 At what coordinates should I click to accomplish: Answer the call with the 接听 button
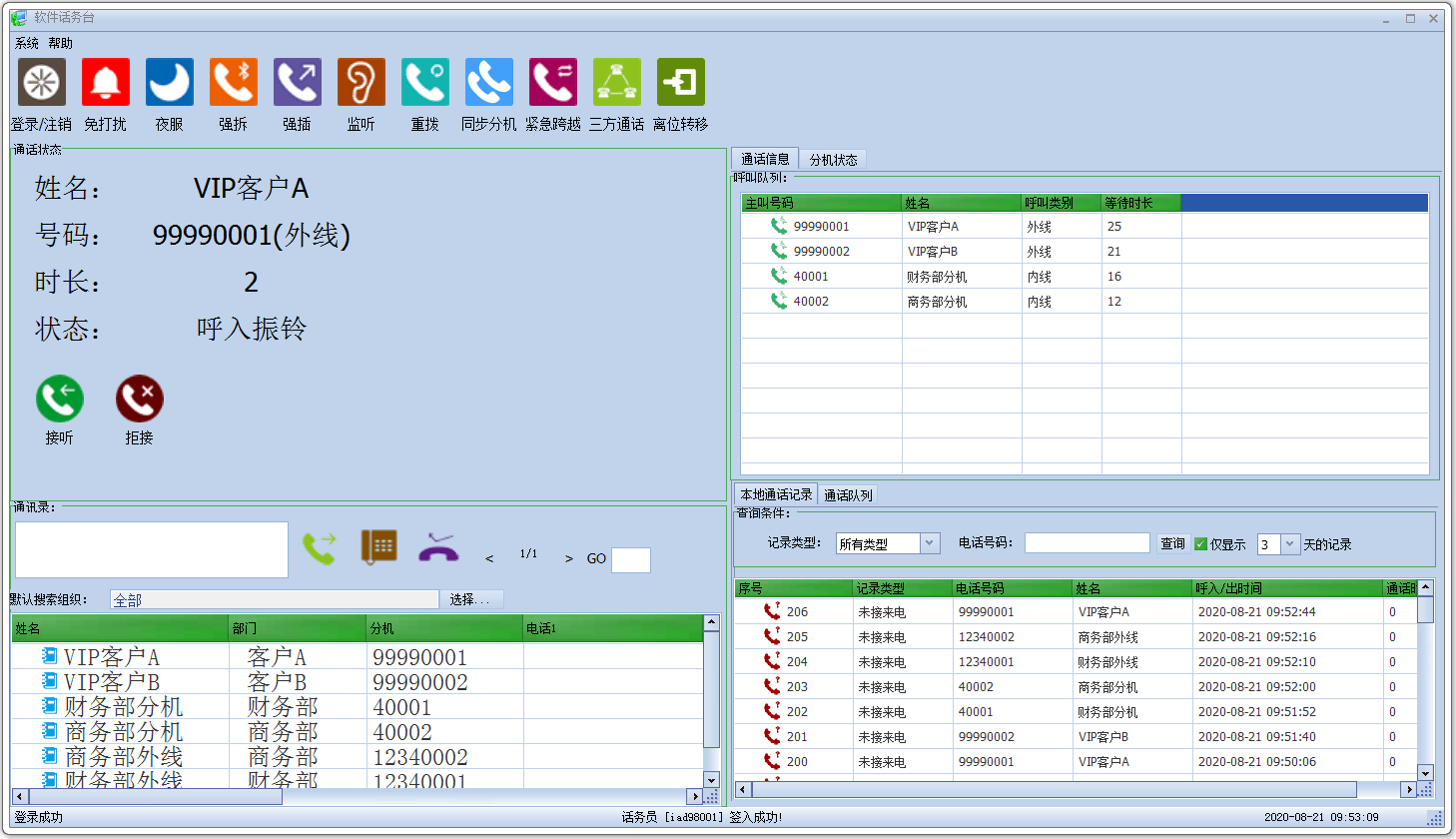pos(59,397)
